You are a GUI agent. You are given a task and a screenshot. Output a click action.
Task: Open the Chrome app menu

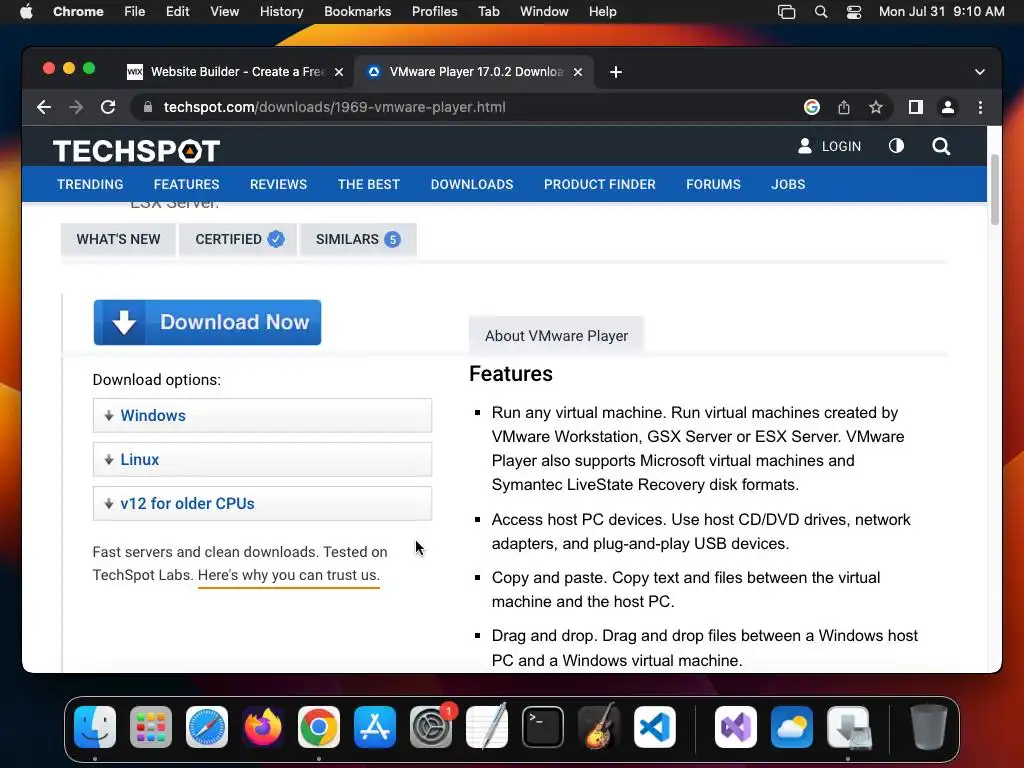(78, 12)
